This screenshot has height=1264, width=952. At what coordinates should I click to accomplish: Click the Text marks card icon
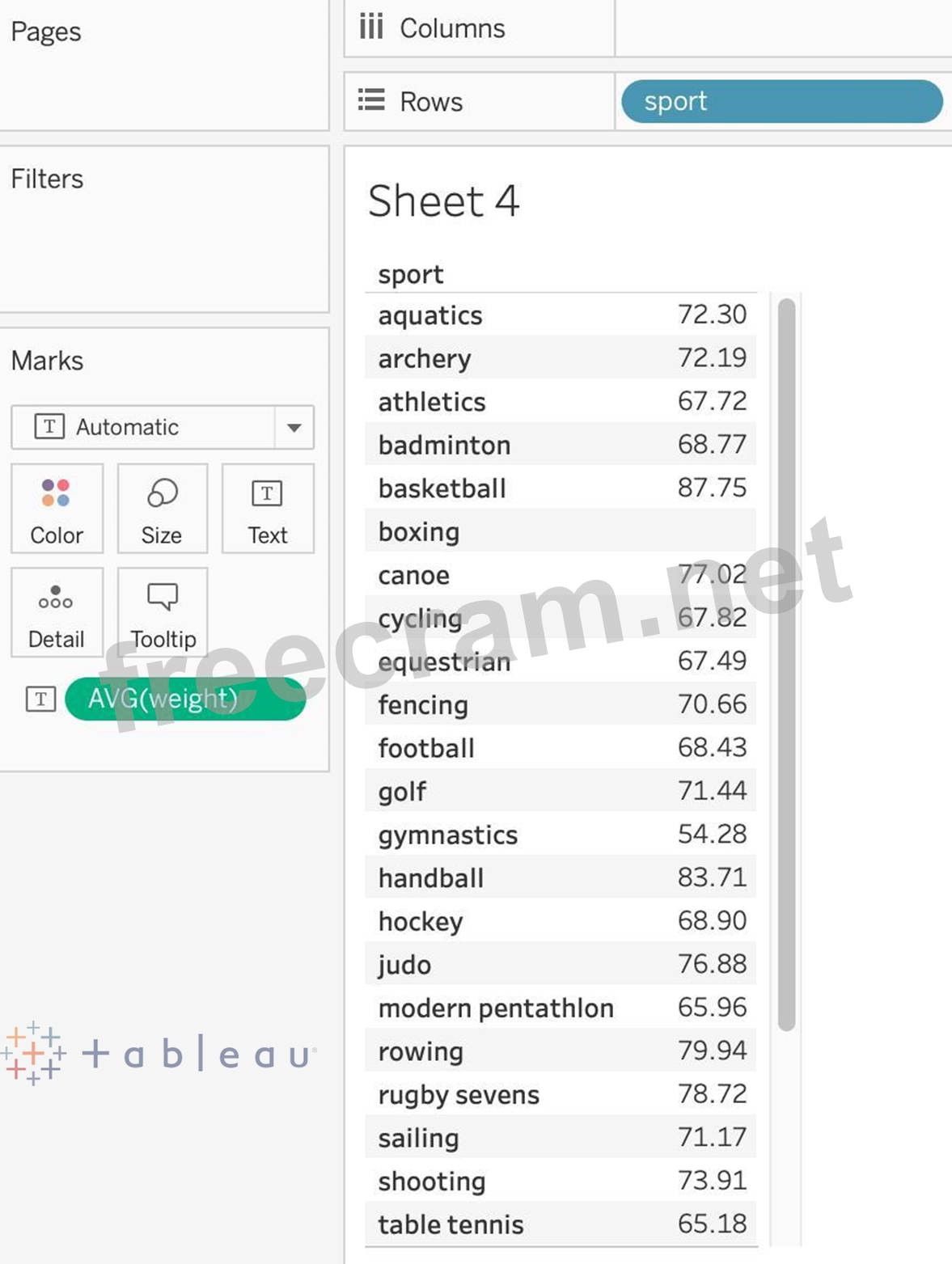[x=267, y=493]
